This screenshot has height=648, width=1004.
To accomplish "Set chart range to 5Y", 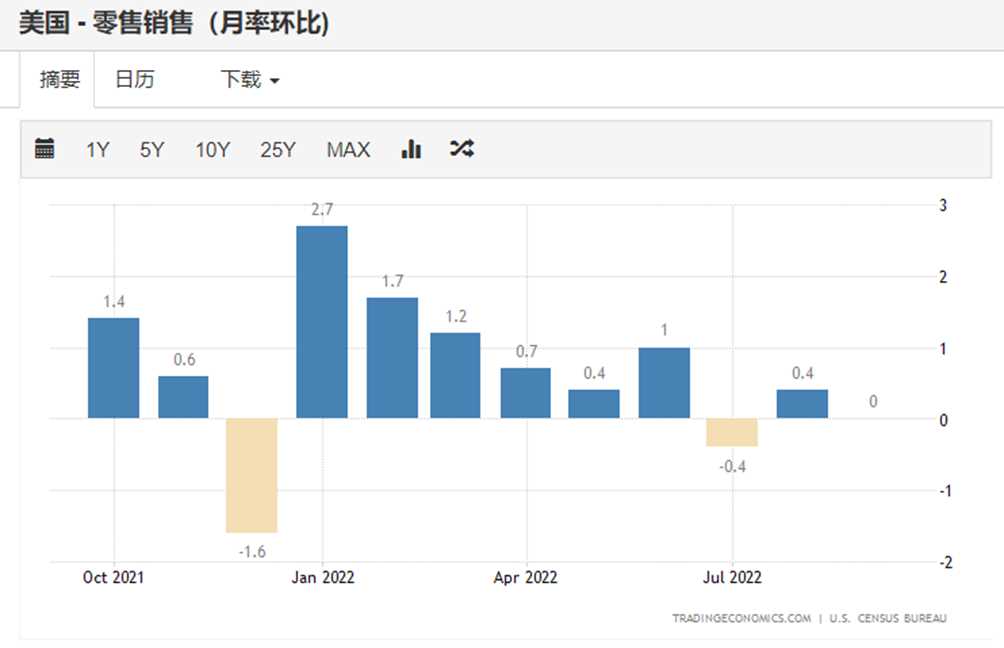I will point(152,150).
